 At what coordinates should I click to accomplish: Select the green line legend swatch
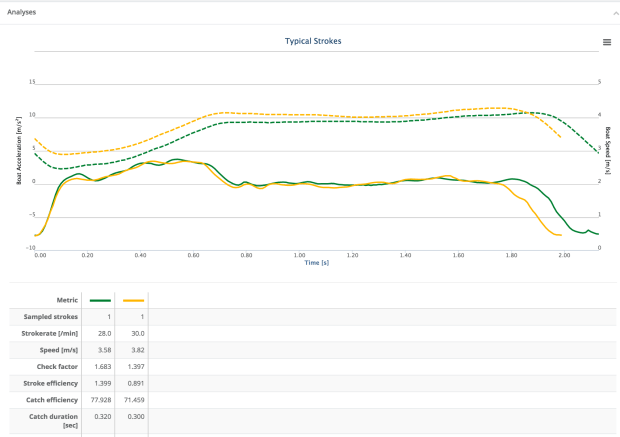pos(99,299)
